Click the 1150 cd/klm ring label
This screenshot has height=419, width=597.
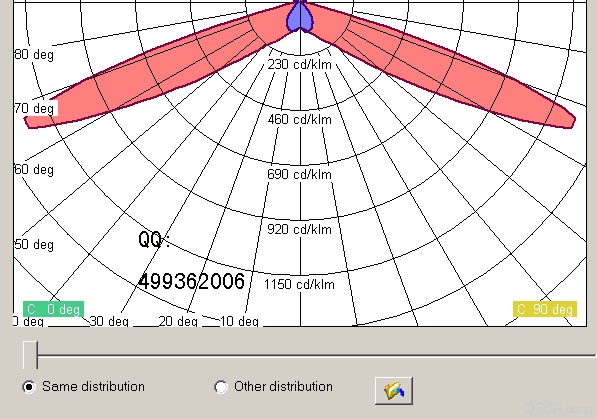pos(300,285)
